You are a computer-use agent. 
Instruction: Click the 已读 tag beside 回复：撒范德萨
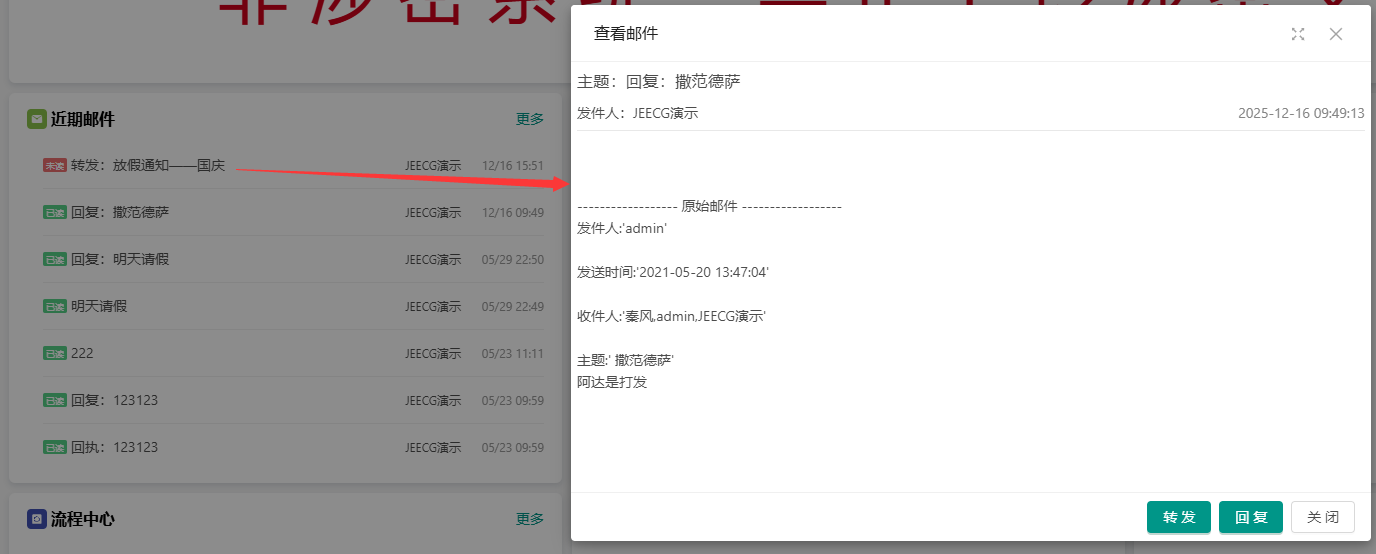55,212
